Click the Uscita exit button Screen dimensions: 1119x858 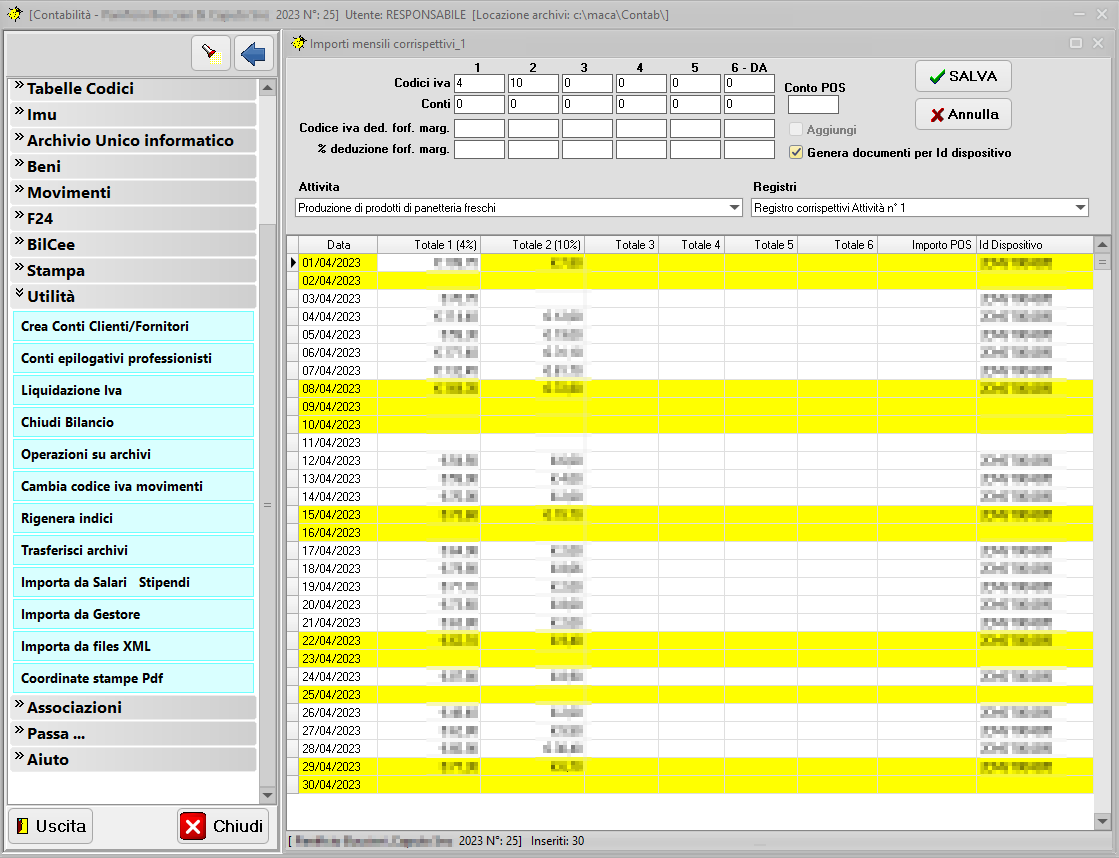(x=51, y=826)
